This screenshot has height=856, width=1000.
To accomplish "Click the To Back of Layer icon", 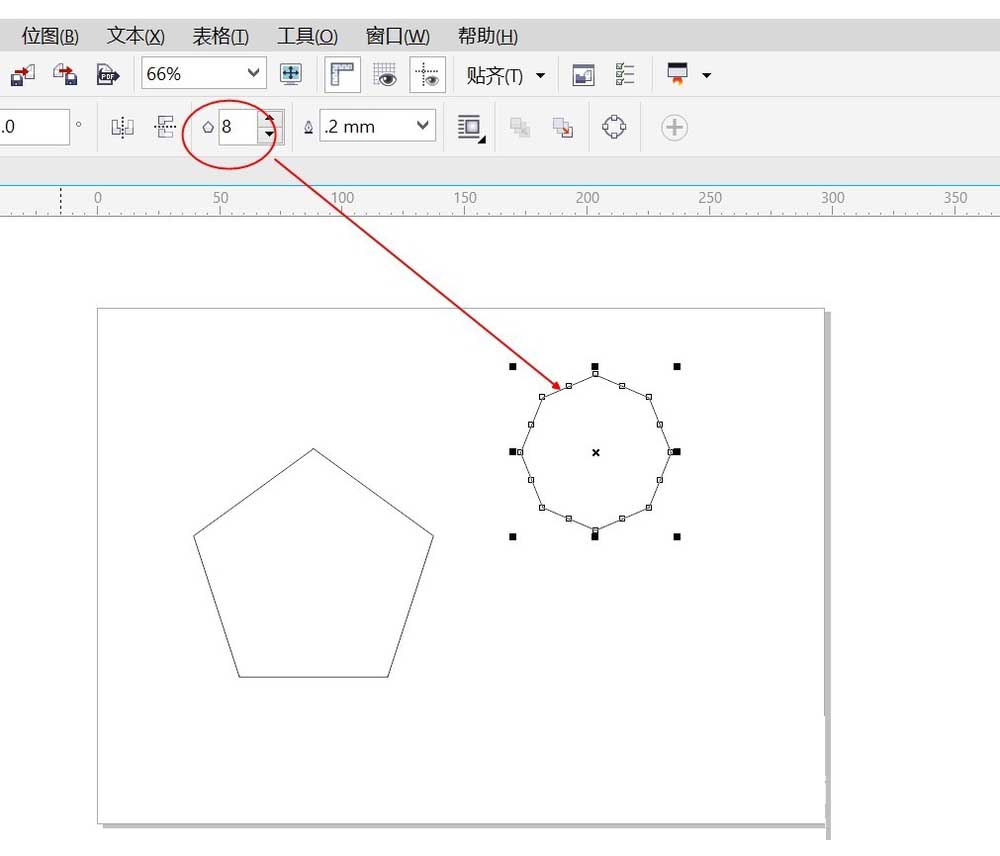I will click(x=562, y=127).
